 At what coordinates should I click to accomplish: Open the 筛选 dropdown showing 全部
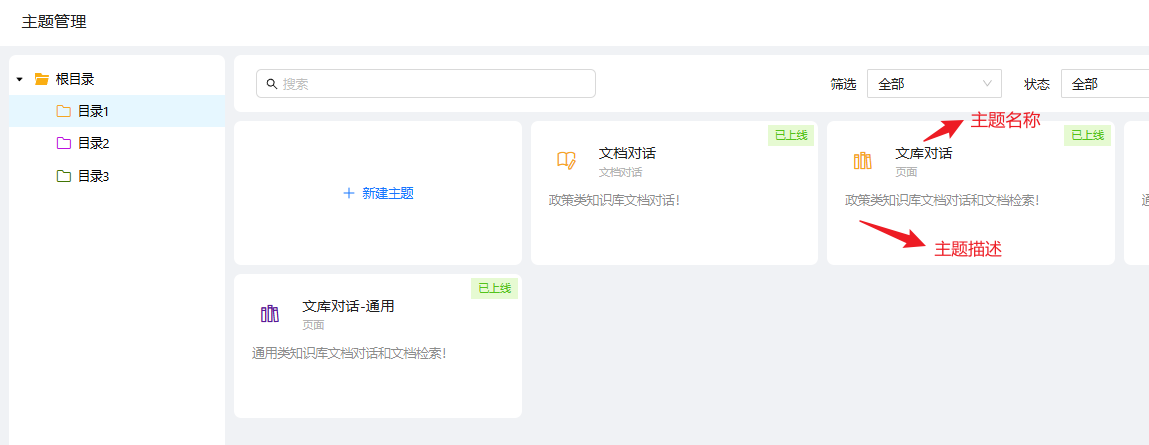pos(934,84)
